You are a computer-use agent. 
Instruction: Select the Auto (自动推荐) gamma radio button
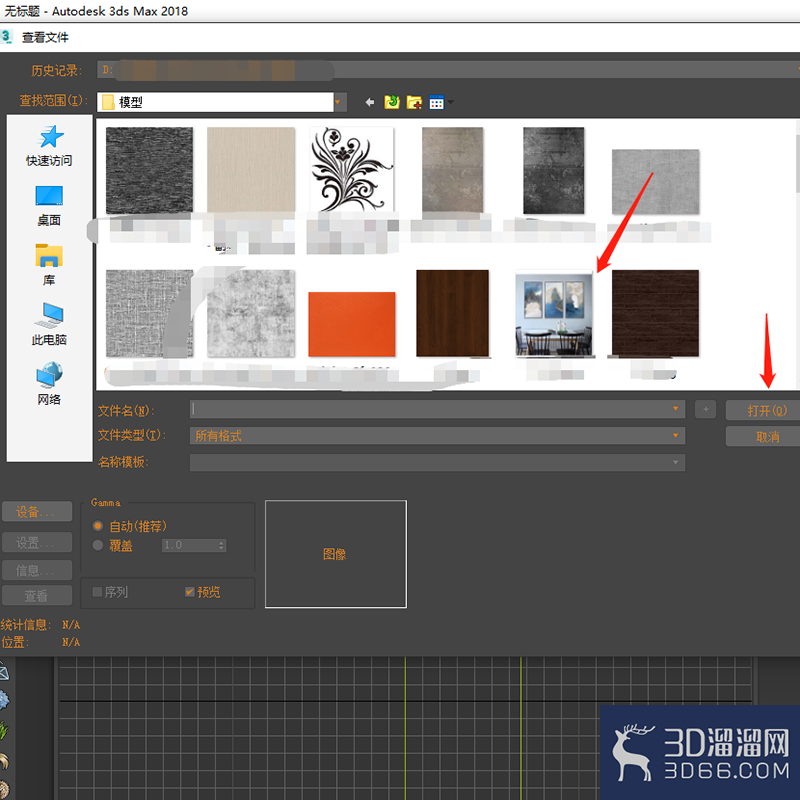pos(98,526)
